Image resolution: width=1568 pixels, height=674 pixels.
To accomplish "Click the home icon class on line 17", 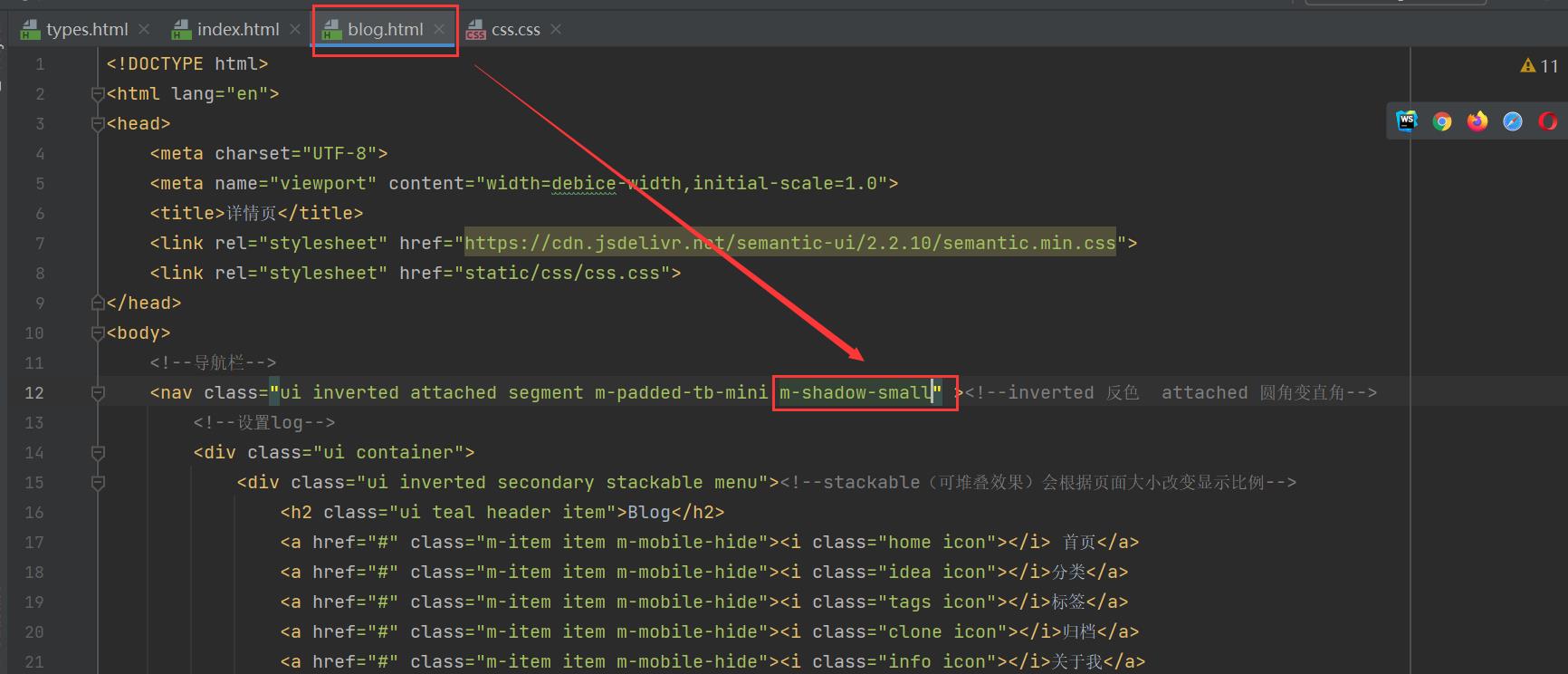I will (936, 543).
